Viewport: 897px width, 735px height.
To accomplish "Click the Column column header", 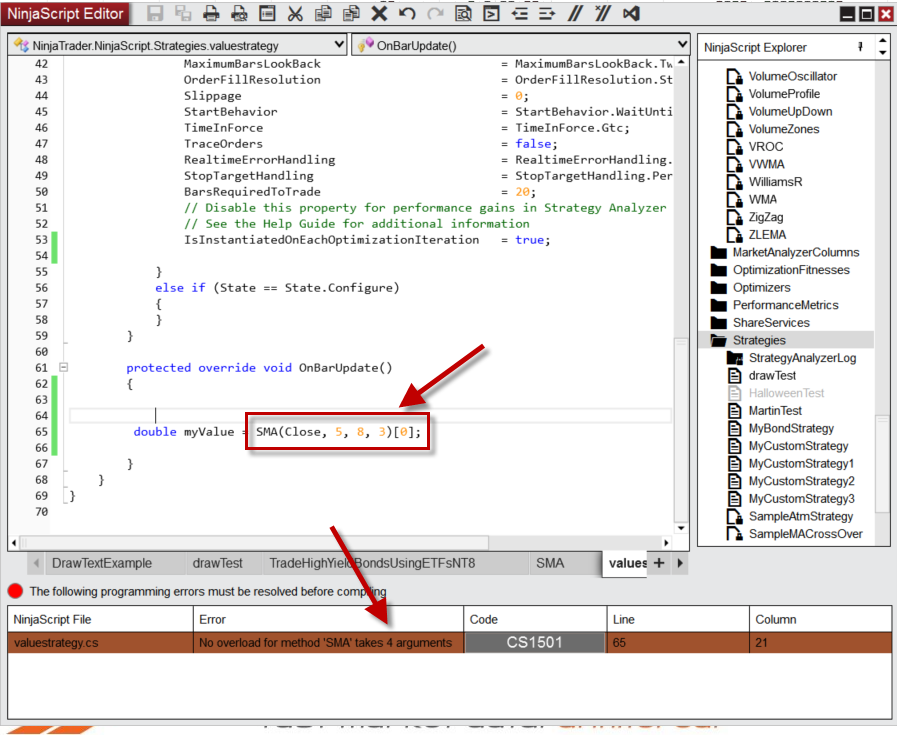I will click(x=820, y=619).
